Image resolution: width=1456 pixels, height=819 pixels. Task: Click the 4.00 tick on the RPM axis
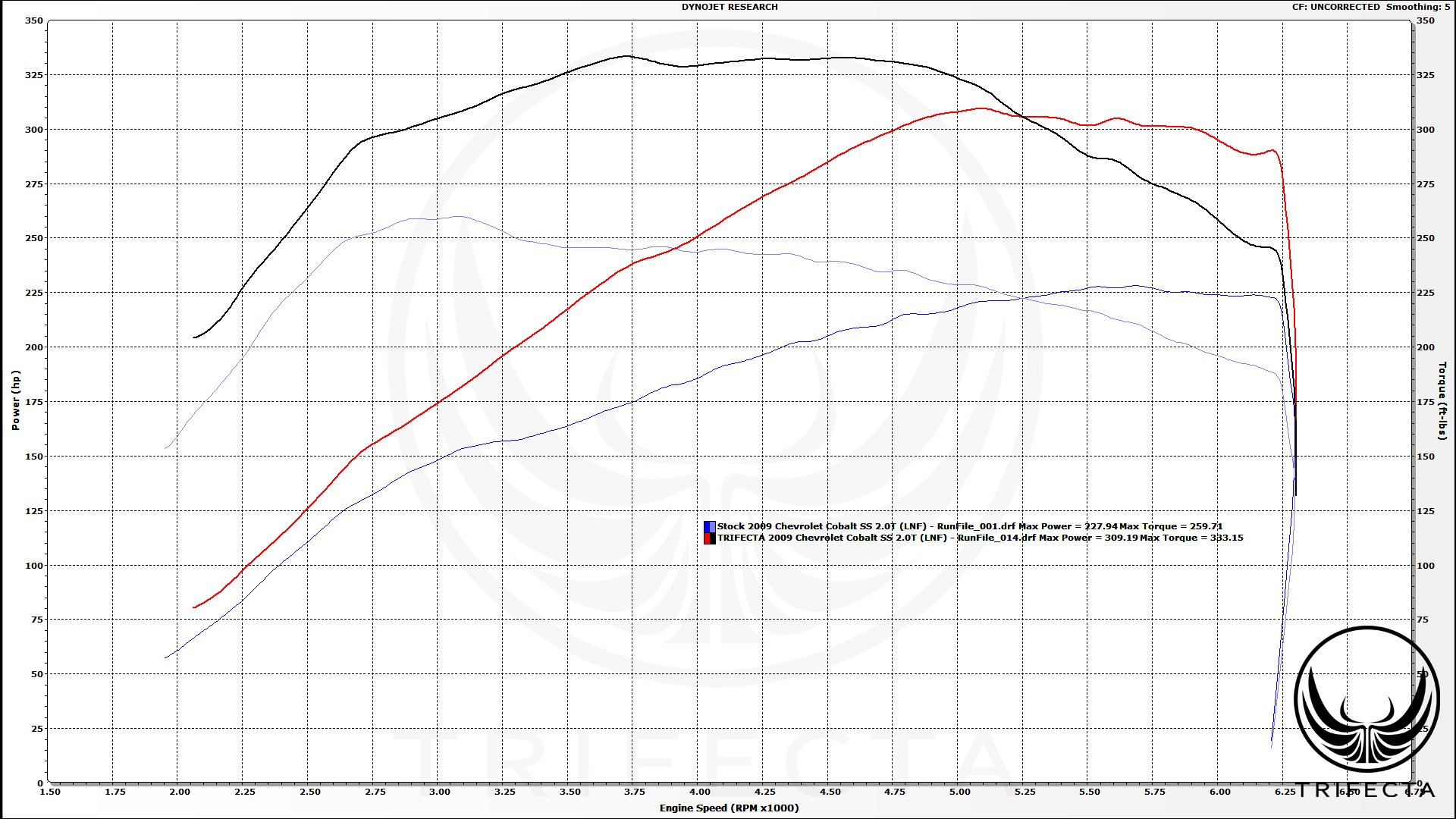700,792
